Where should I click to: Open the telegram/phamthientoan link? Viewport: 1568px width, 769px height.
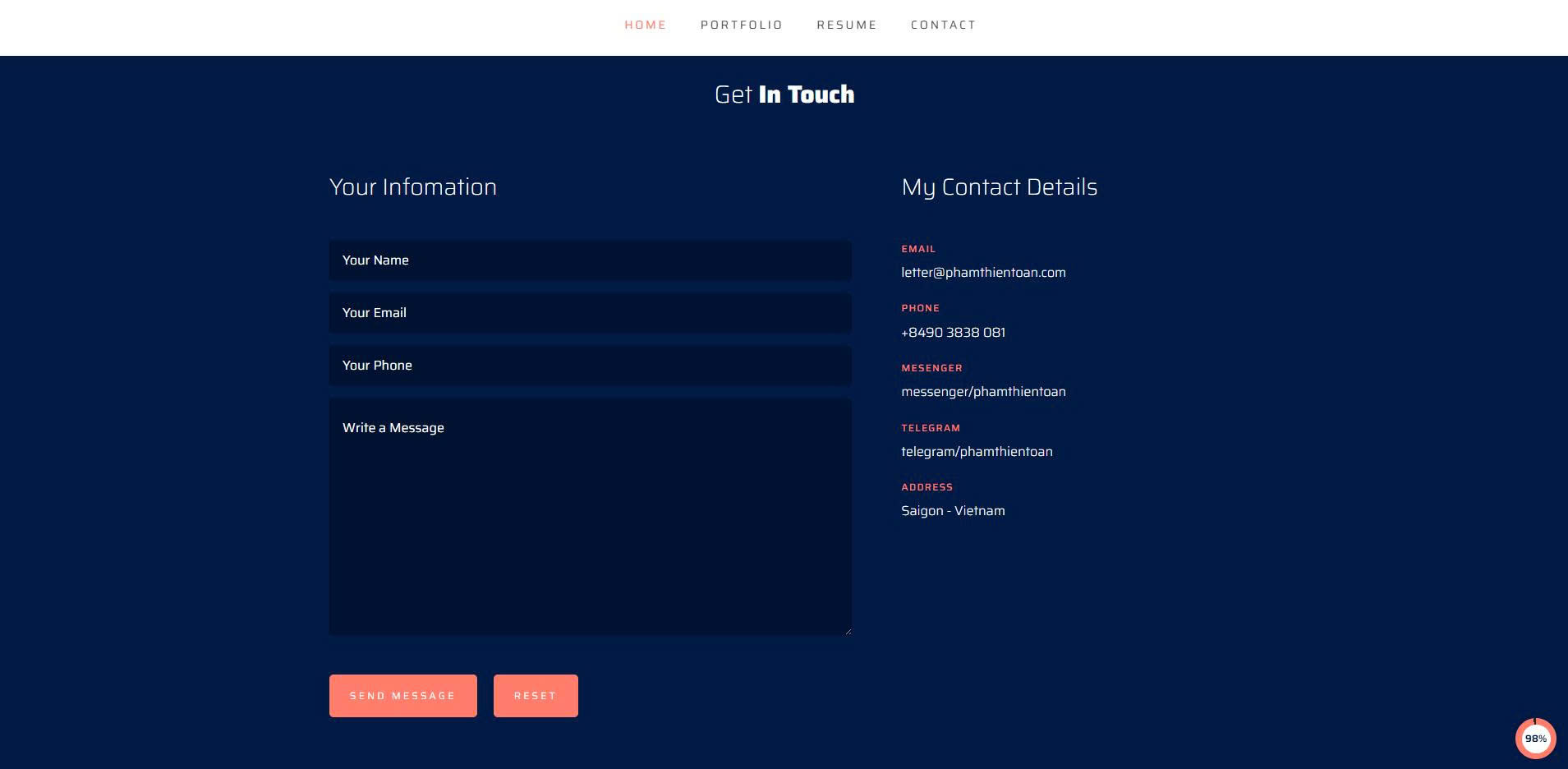pyautogui.click(x=977, y=452)
